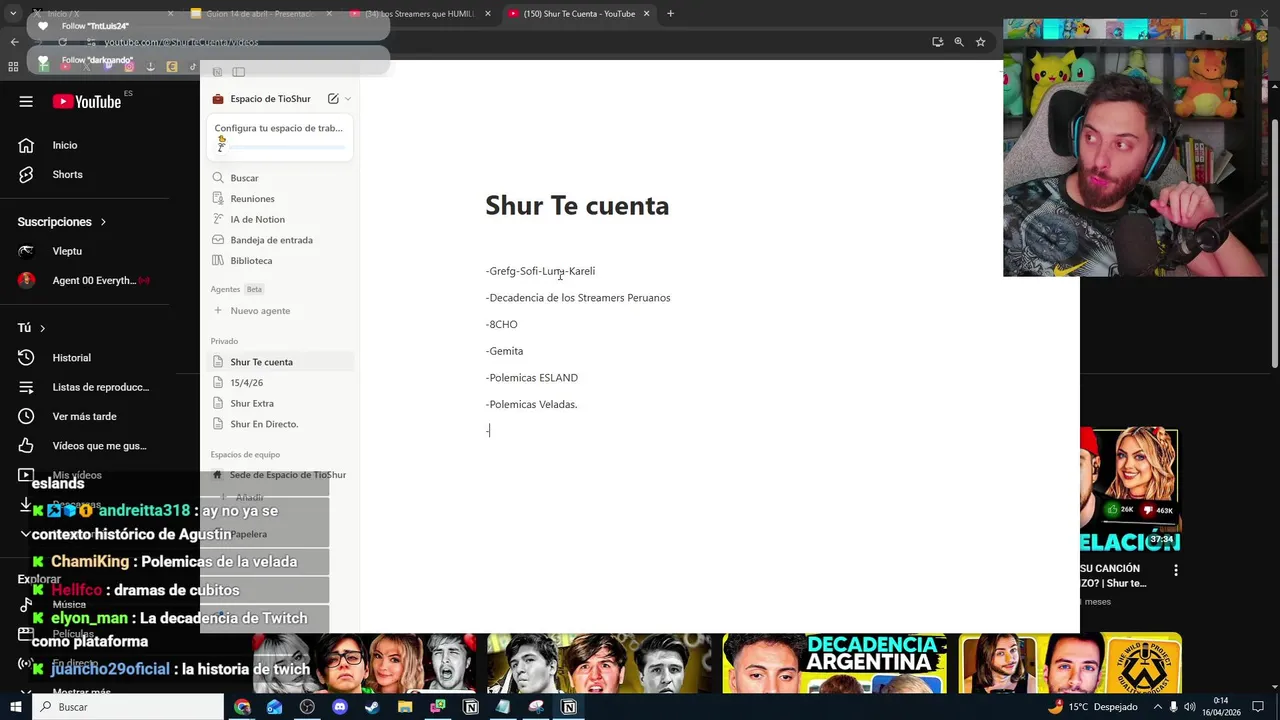Open the video thumbnail with 37:34 duration
Viewport: 1280px width, 720px height.
click(x=1130, y=490)
